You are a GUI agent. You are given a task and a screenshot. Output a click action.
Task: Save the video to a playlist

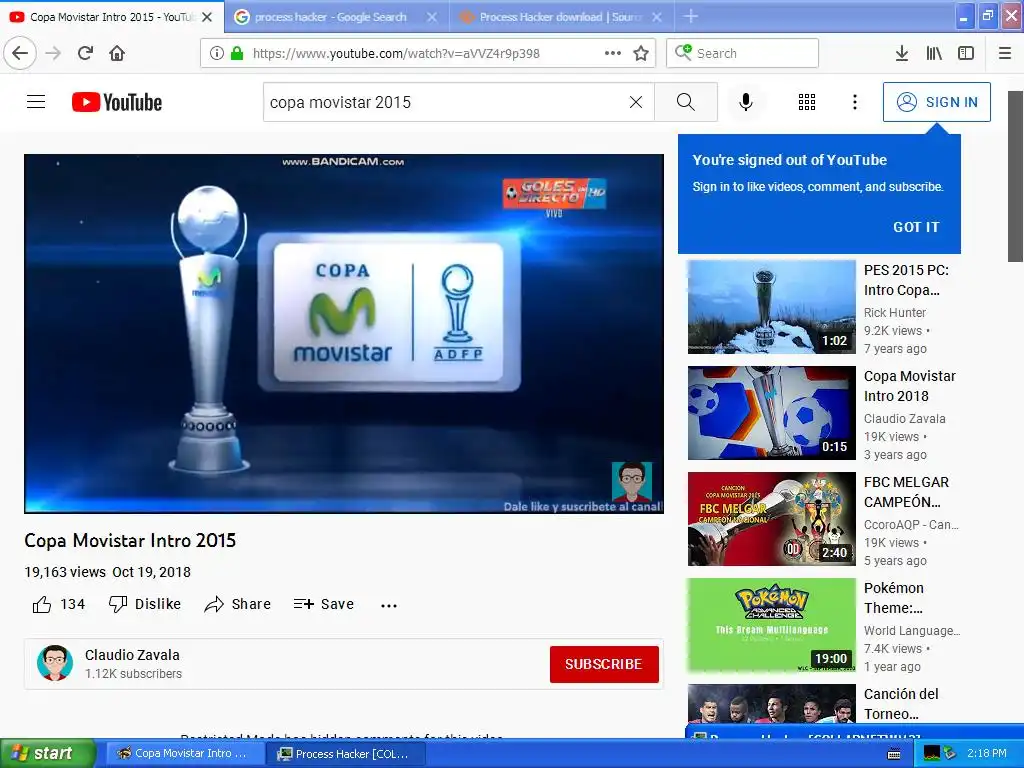point(323,604)
